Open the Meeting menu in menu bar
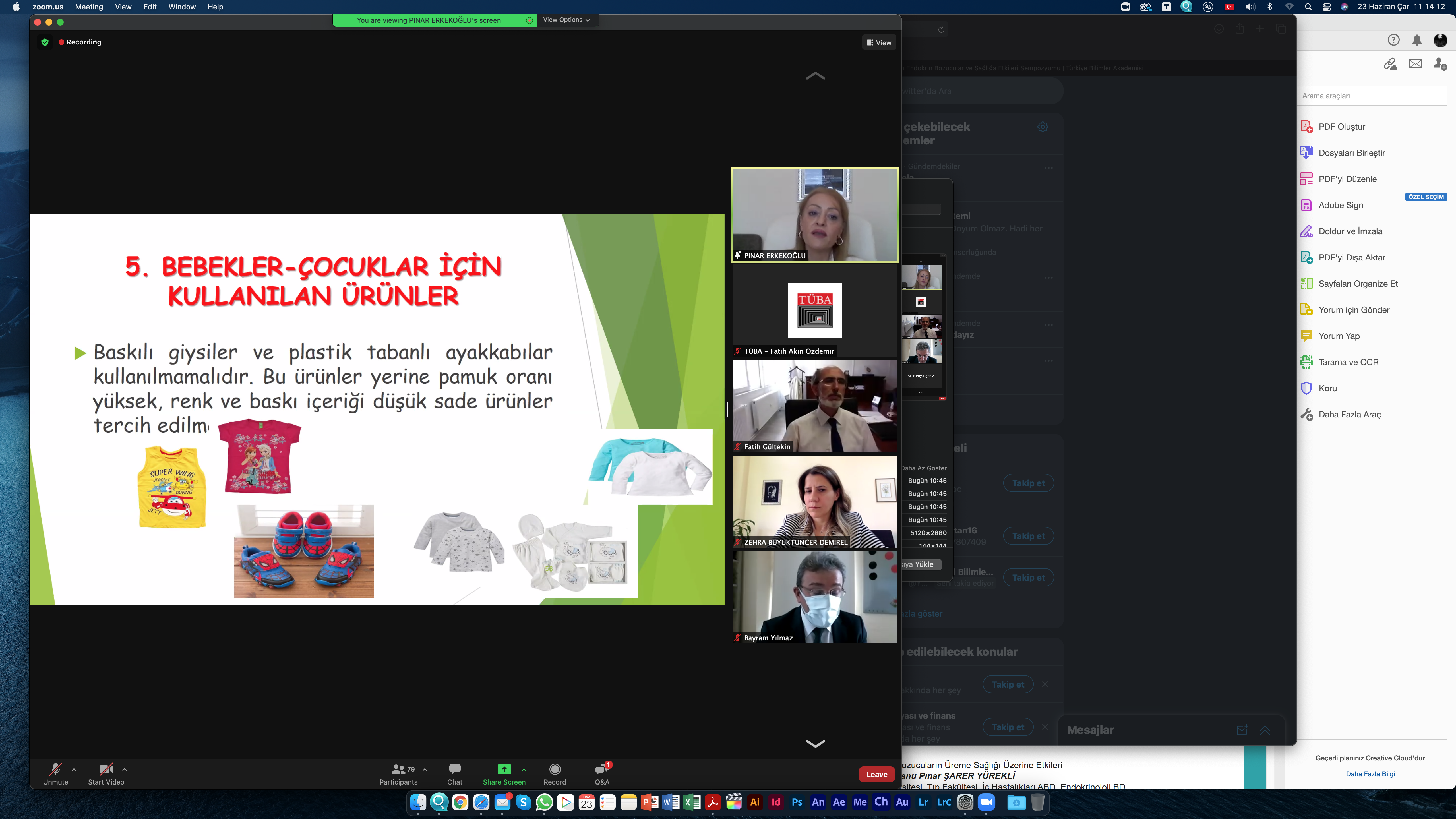 point(89,7)
